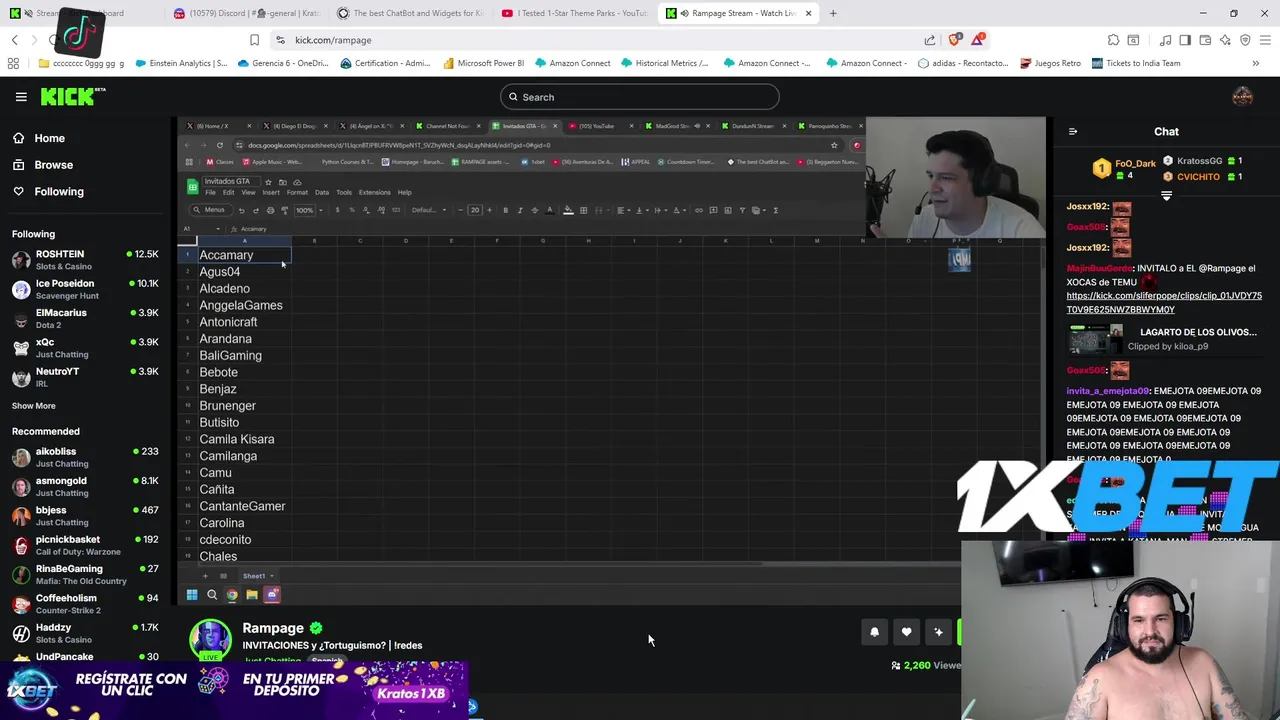
Task: Click the Rampage channel name
Action: (x=273, y=628)
